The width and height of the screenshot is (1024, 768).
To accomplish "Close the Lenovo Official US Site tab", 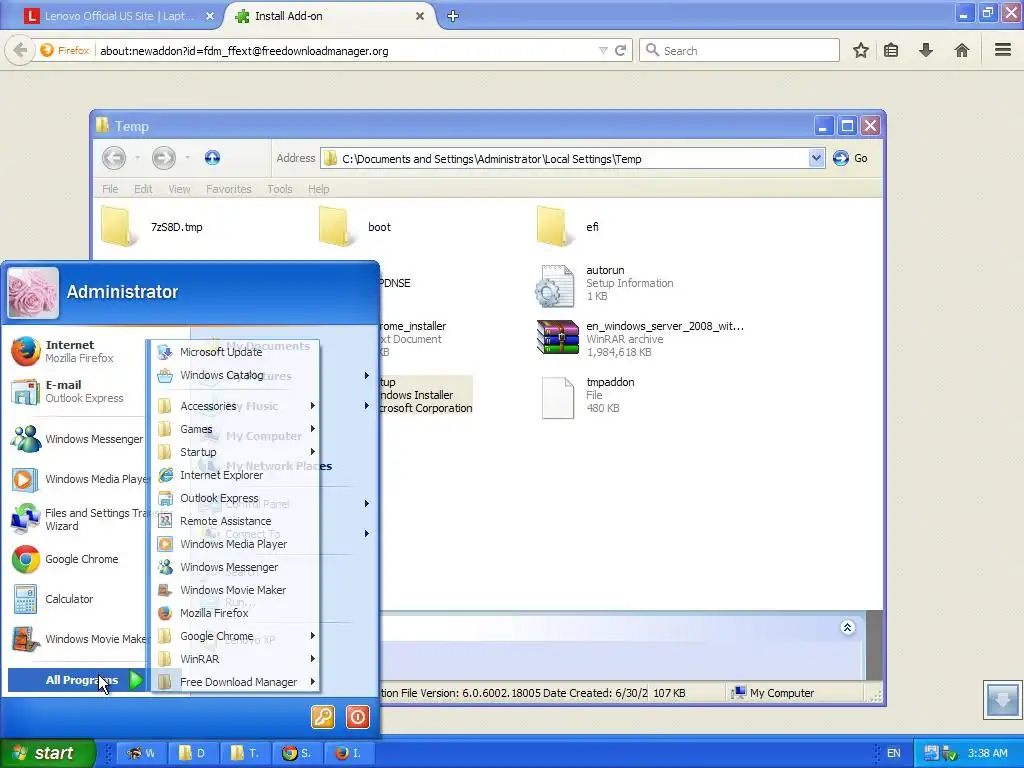I will tap(210, 16).
